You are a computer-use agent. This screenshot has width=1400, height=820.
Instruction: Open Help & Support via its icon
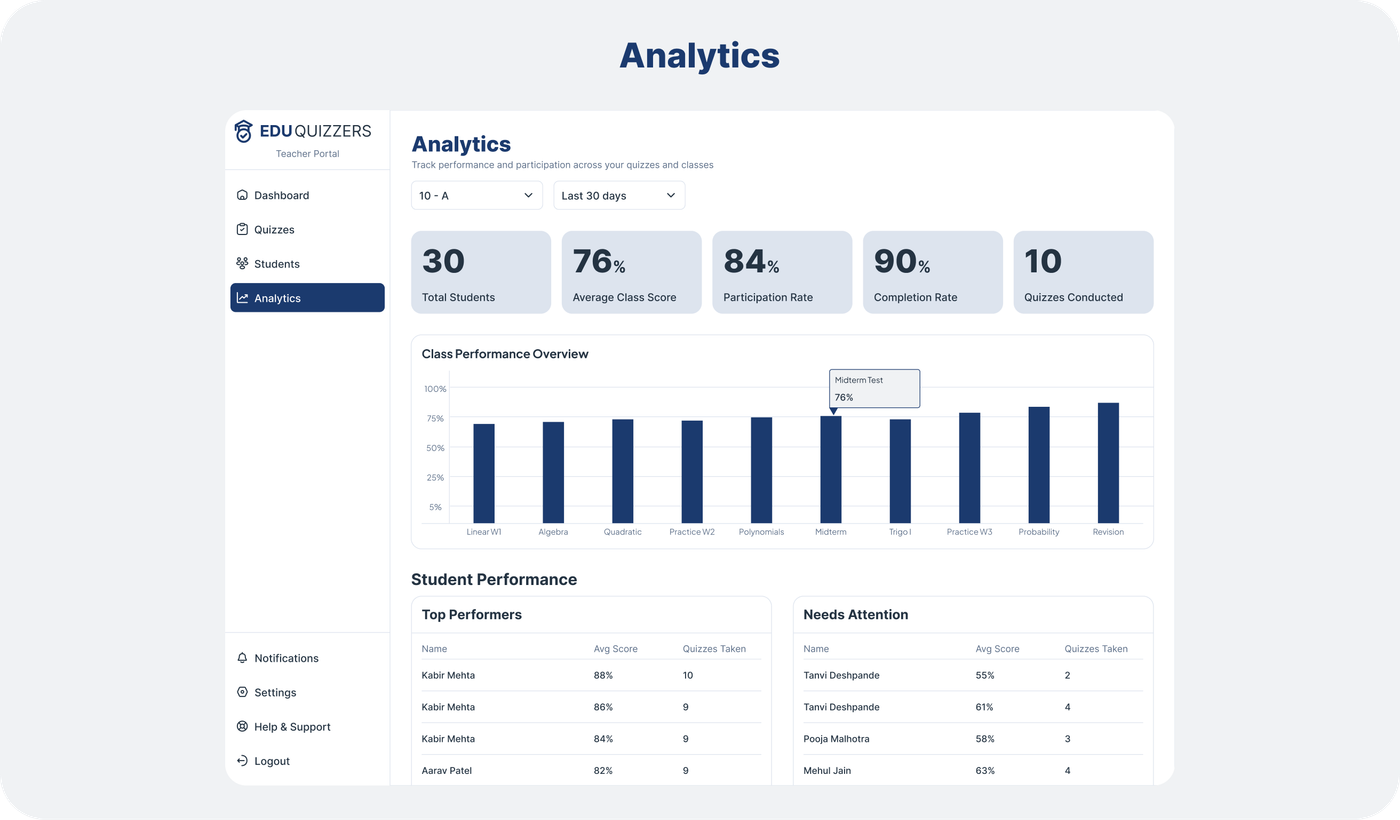tap(241, 726)
